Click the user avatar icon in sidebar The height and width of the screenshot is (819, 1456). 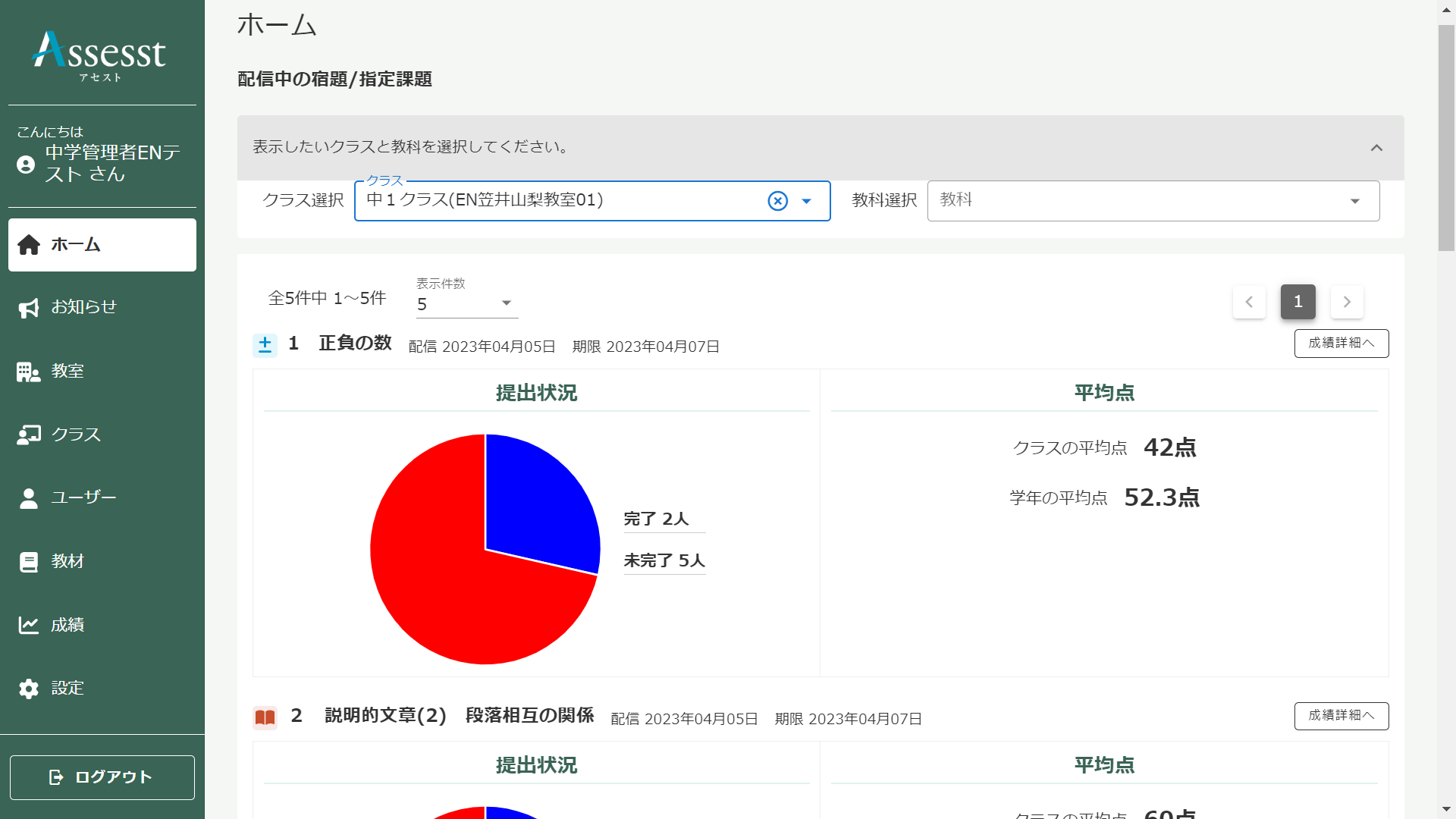(25, 165)
